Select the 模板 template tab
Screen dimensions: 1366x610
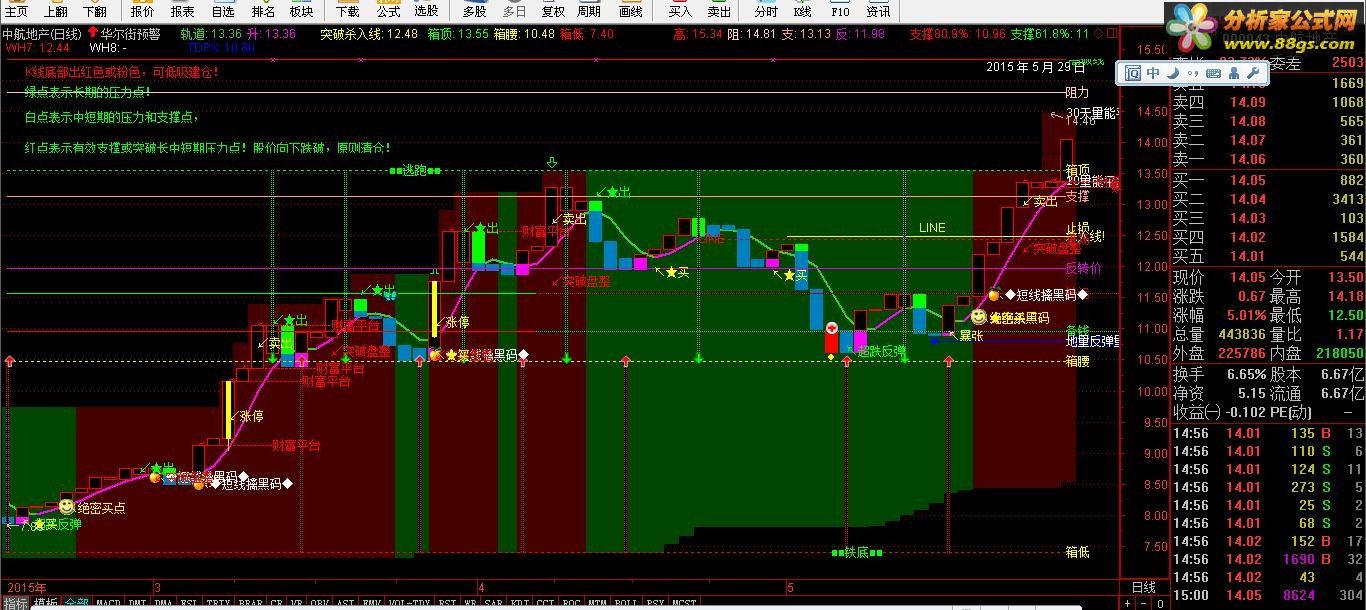point(46,604)
